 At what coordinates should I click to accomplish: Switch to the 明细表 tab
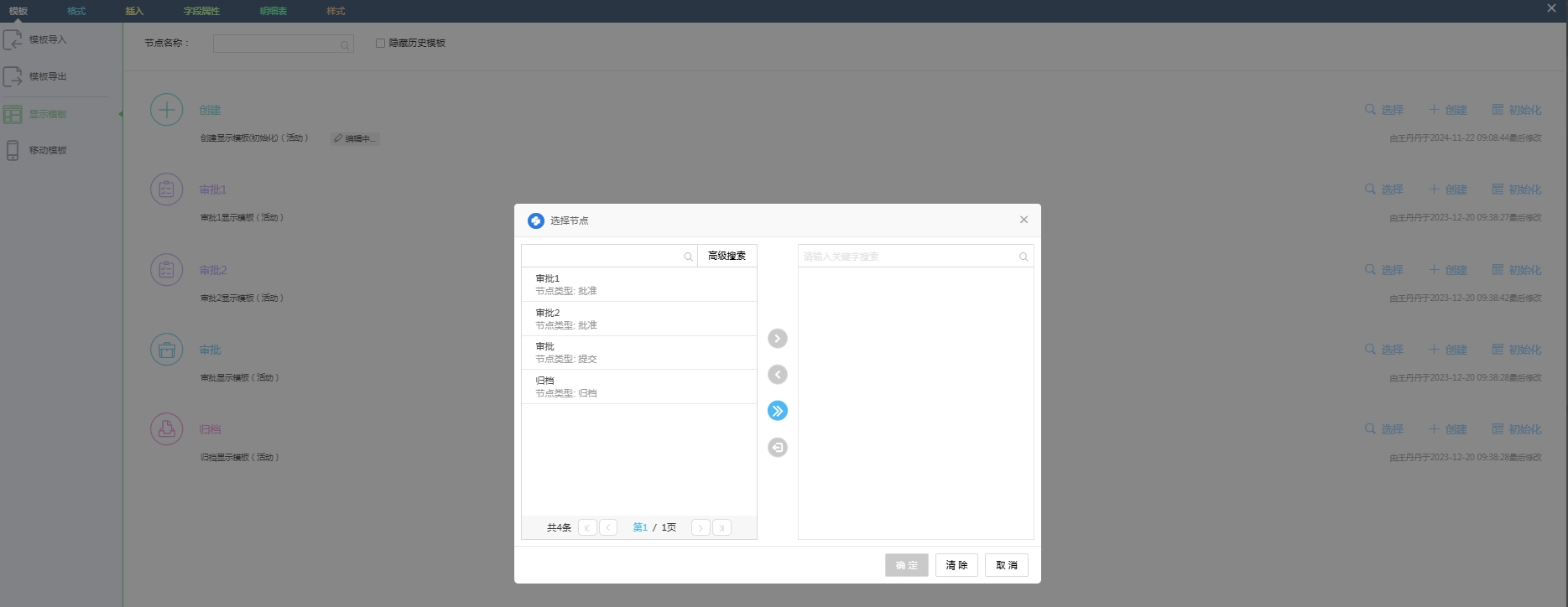(x=273, y=11)
